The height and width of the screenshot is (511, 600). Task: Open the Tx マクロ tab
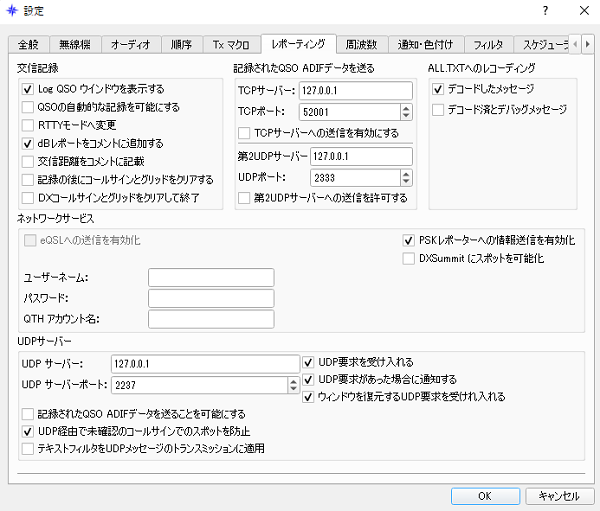click(229, 44)
